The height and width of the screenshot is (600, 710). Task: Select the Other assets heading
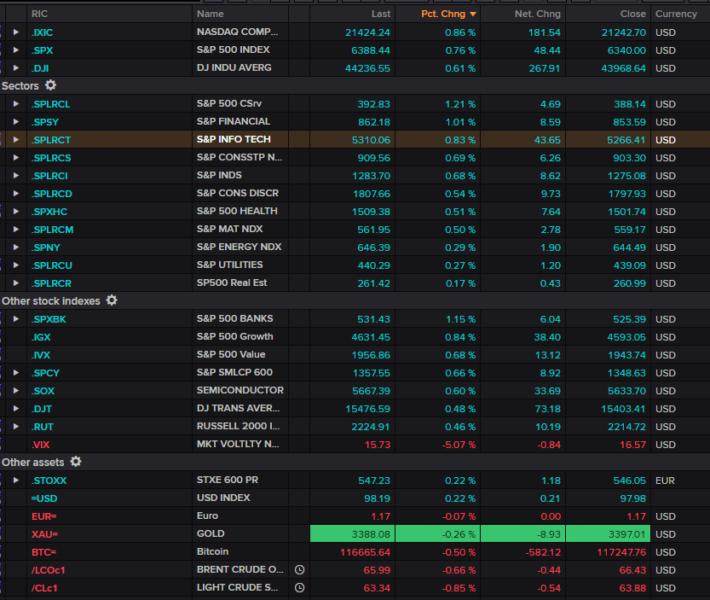(x=33, y=462)
